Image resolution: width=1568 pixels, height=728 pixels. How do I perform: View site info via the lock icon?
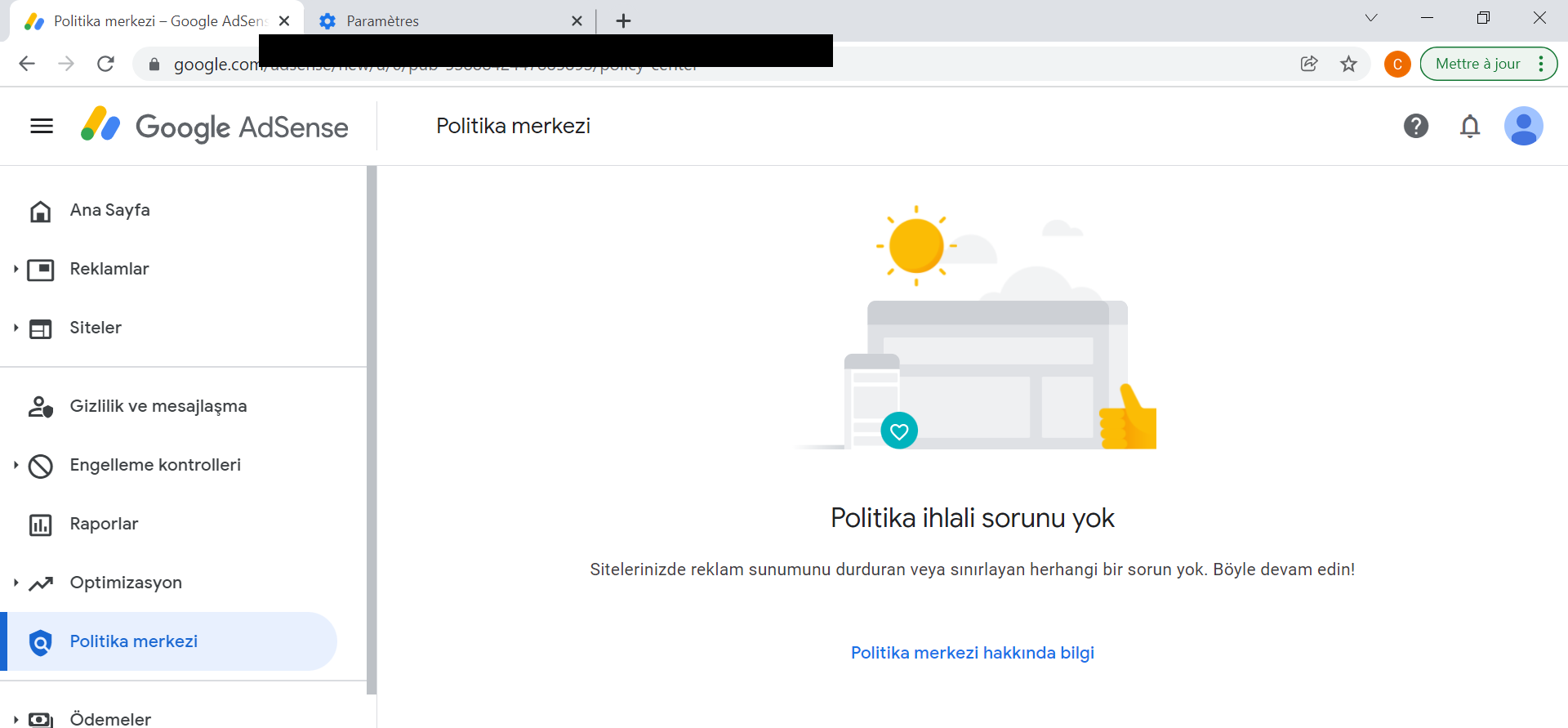154,64
